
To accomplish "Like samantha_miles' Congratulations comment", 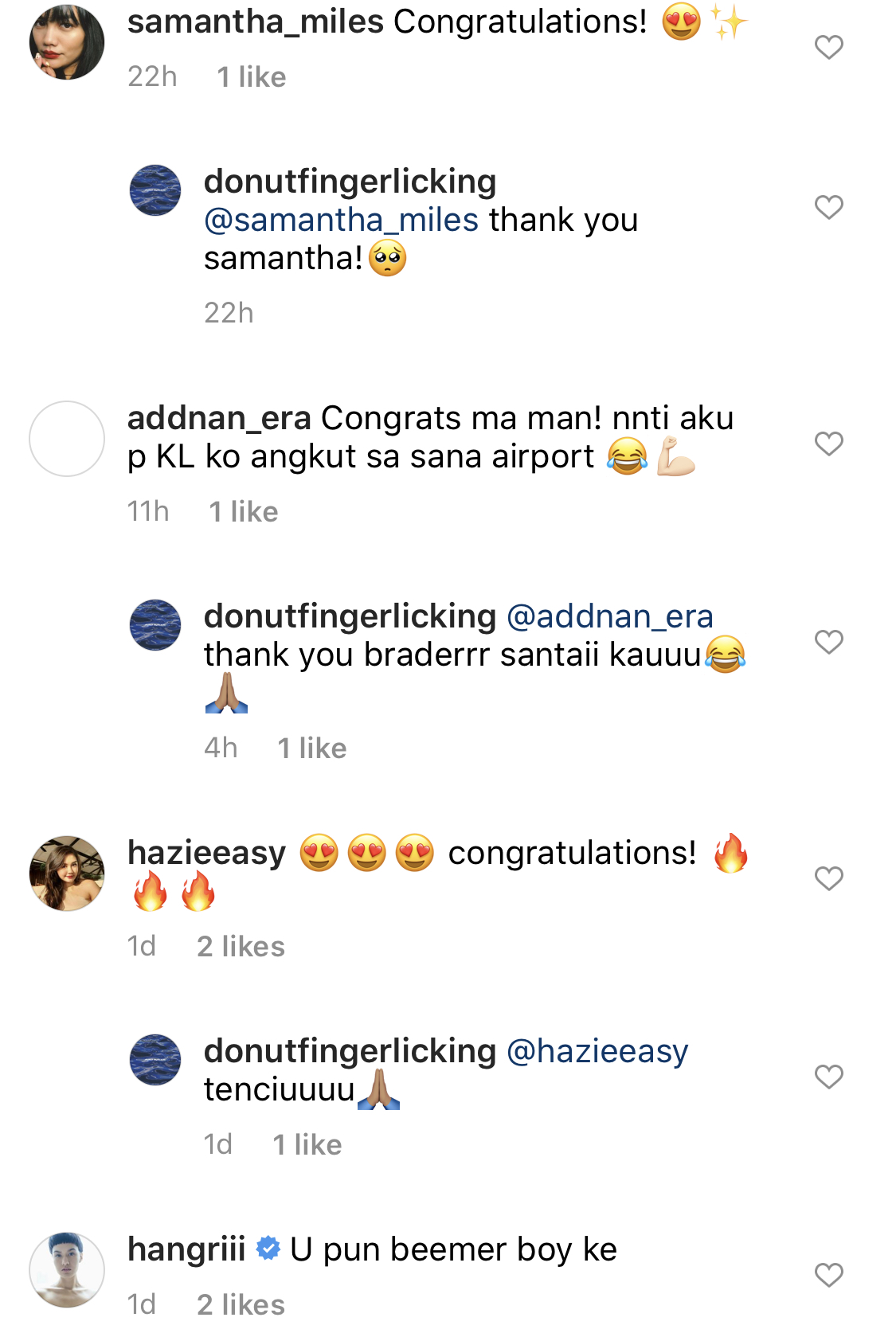I will click(x=828, y=48).
